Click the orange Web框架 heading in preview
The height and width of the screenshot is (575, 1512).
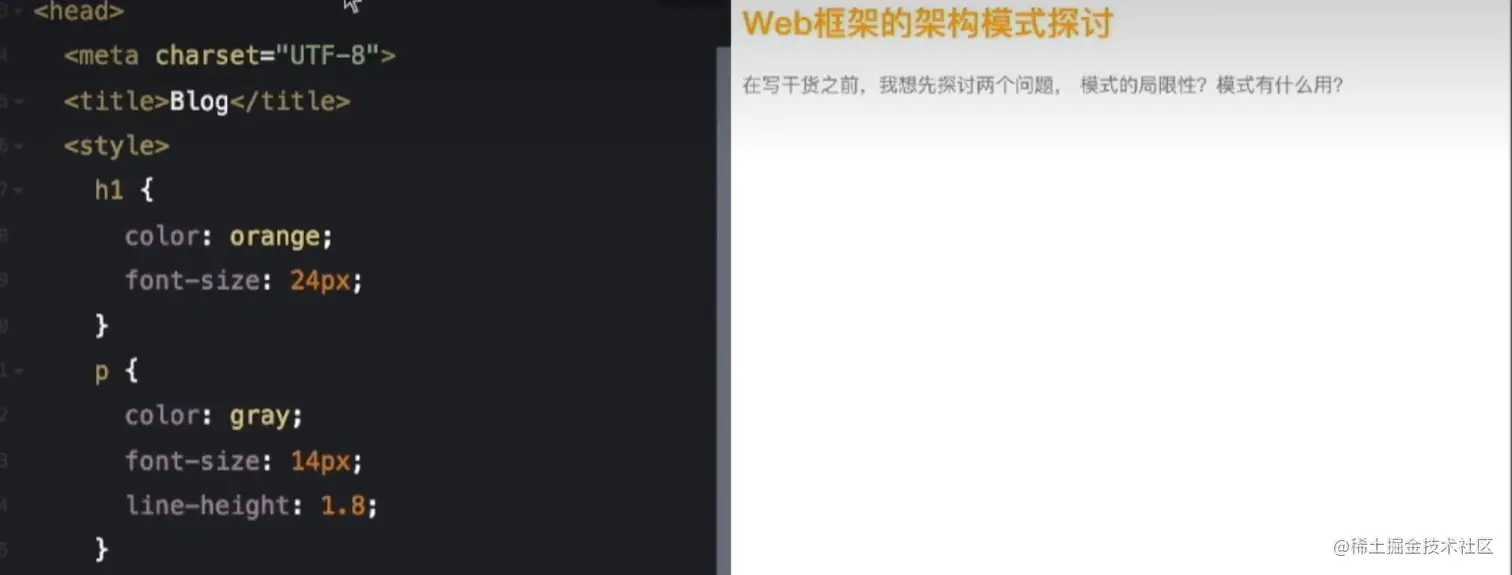point(927,23)
